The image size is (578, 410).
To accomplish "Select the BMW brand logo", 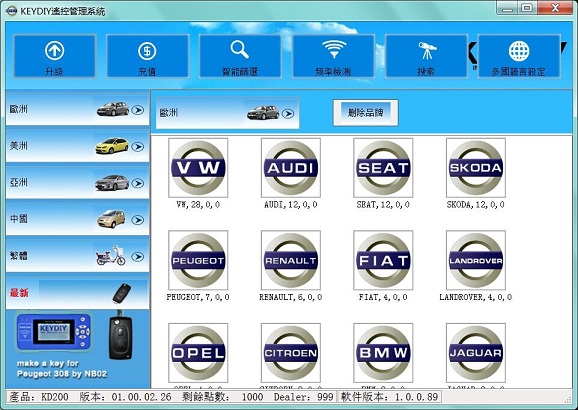I will pyautogui.click(x=383, y=353).
